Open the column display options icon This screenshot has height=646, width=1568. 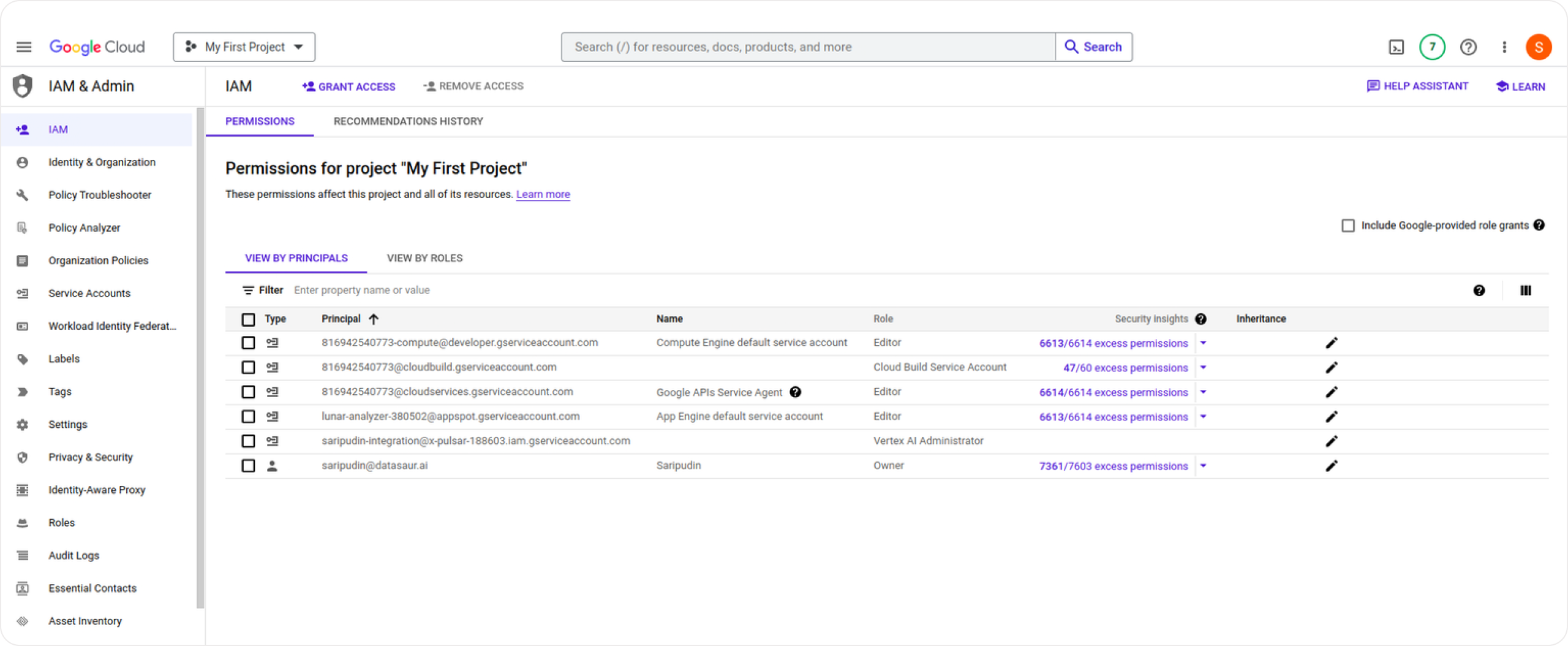(x=1525, y=290)
